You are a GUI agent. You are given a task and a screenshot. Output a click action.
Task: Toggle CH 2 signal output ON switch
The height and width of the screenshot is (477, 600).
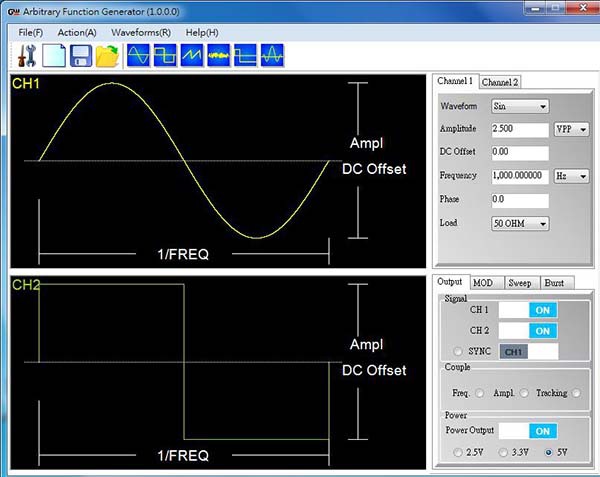coord(528,331)
